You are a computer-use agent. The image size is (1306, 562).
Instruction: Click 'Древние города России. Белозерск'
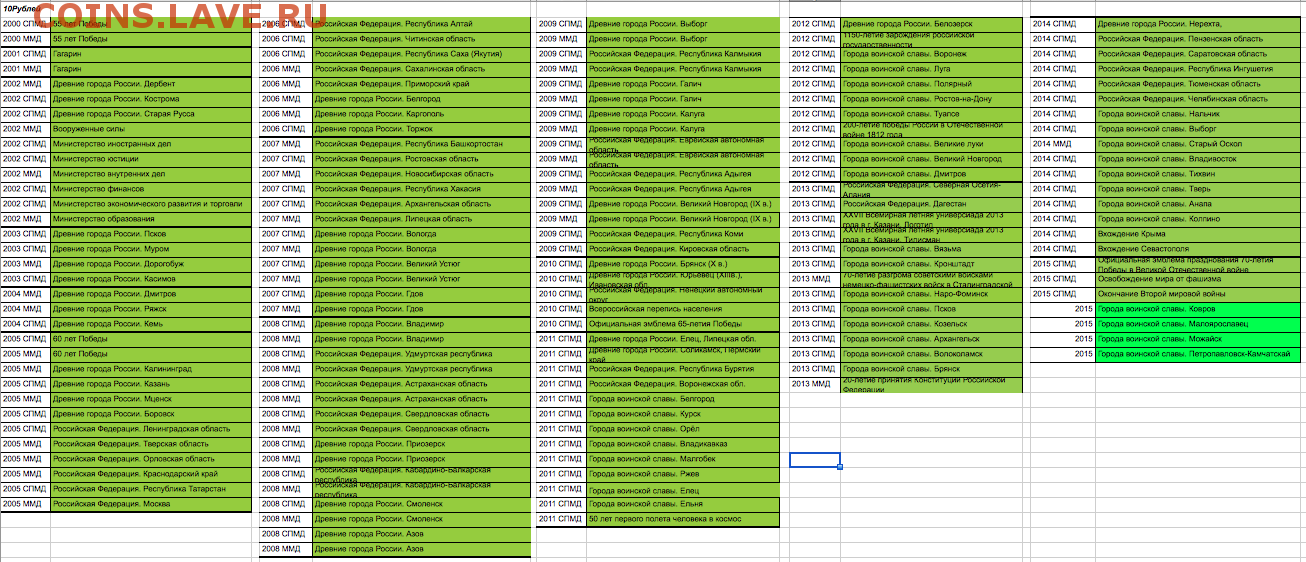tap(932, 24)
